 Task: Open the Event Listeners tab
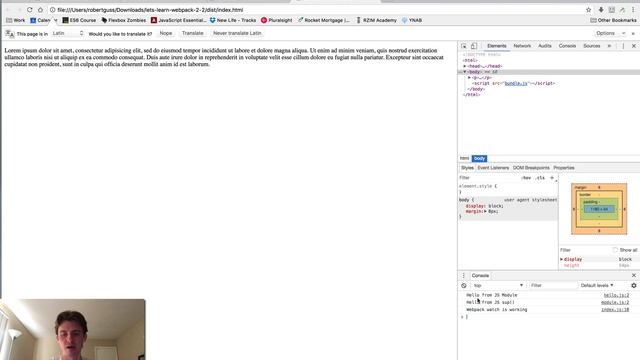click(493, 168)
